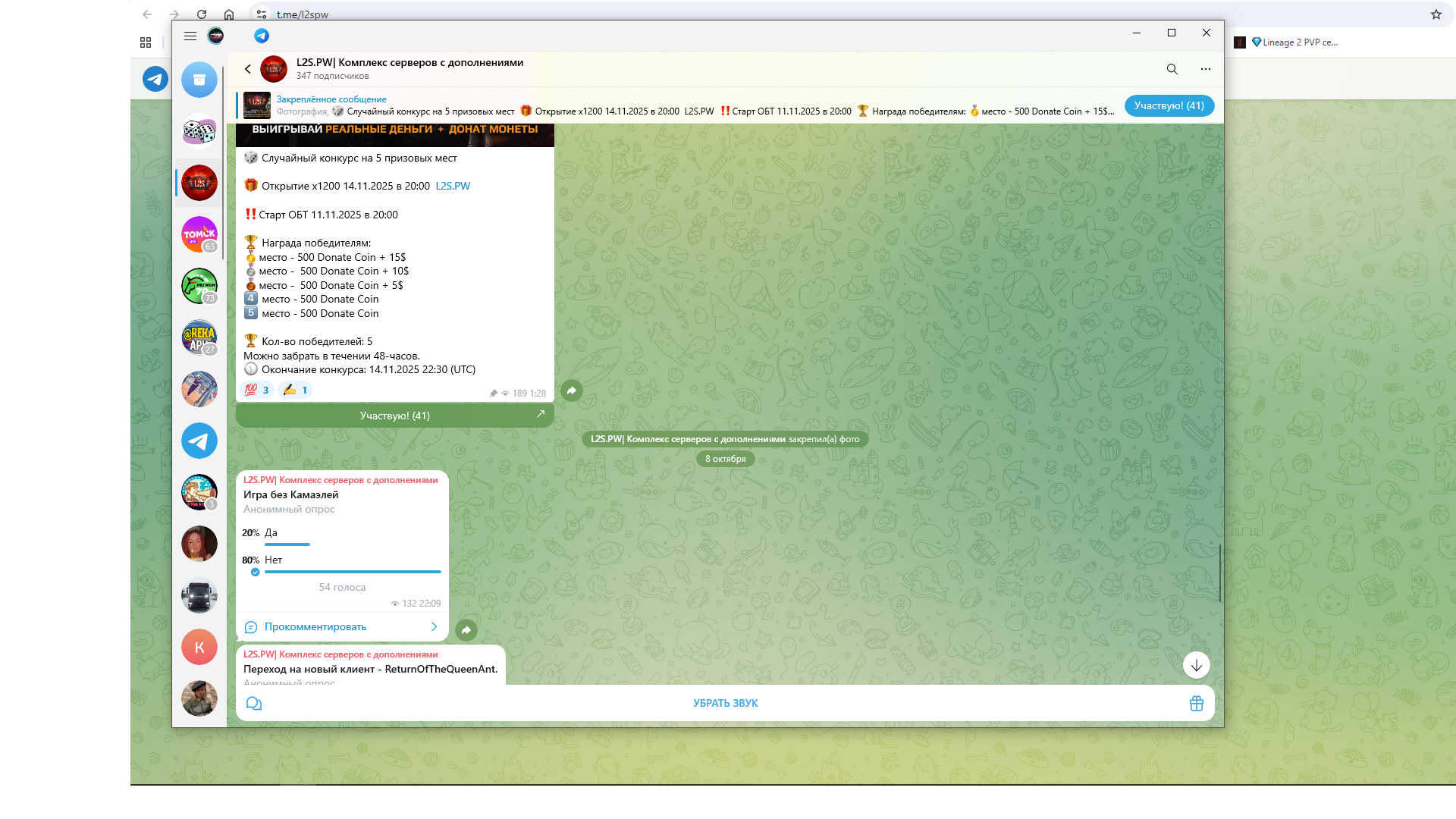Open the three-dot chat options menu
Image resolution: width=1456 pixels, height=819 pixels.
[x=1205, y=69]
